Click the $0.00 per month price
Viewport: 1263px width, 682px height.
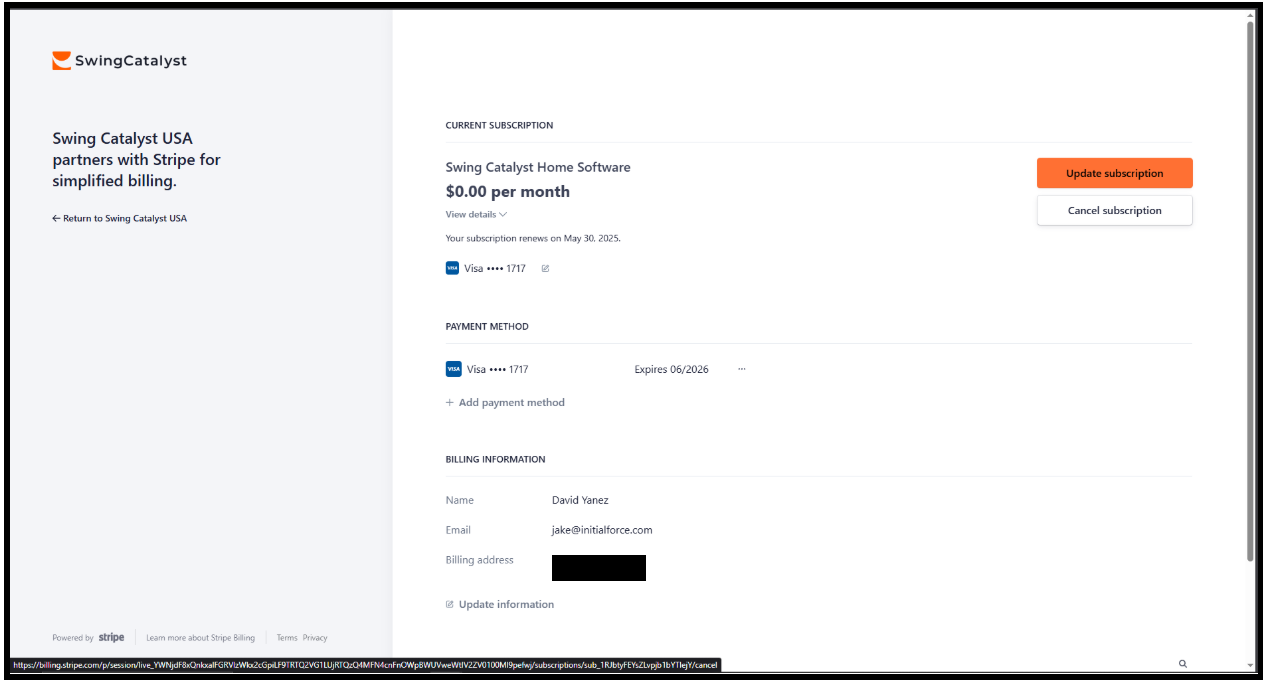click(508, 191)
